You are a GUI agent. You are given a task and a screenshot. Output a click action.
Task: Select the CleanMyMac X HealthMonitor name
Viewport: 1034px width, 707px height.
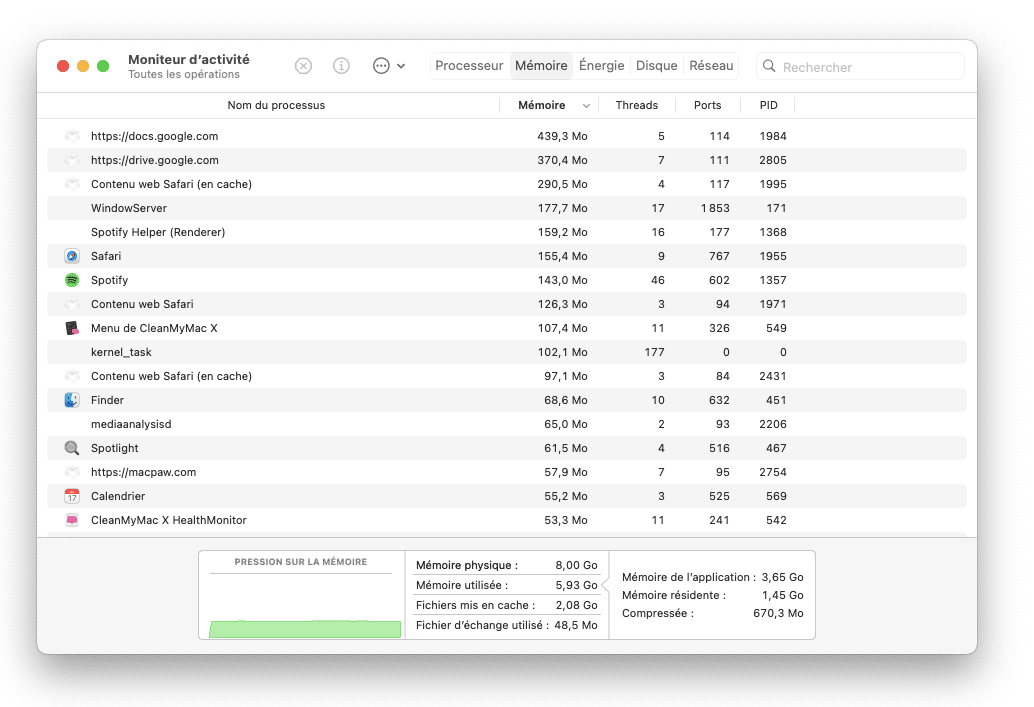tap(169, 520)
